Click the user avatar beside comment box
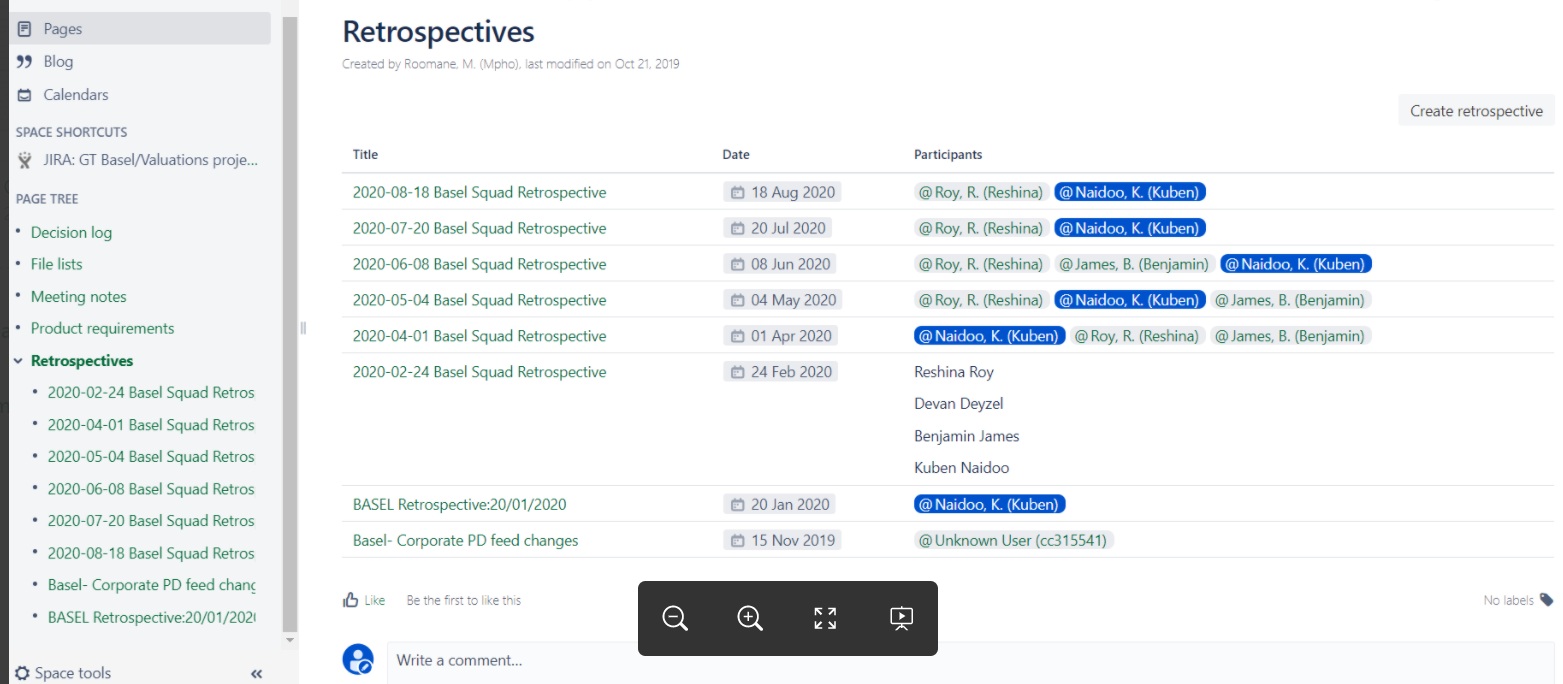The height and width of the screenshot is (684, 1563). 358,659
